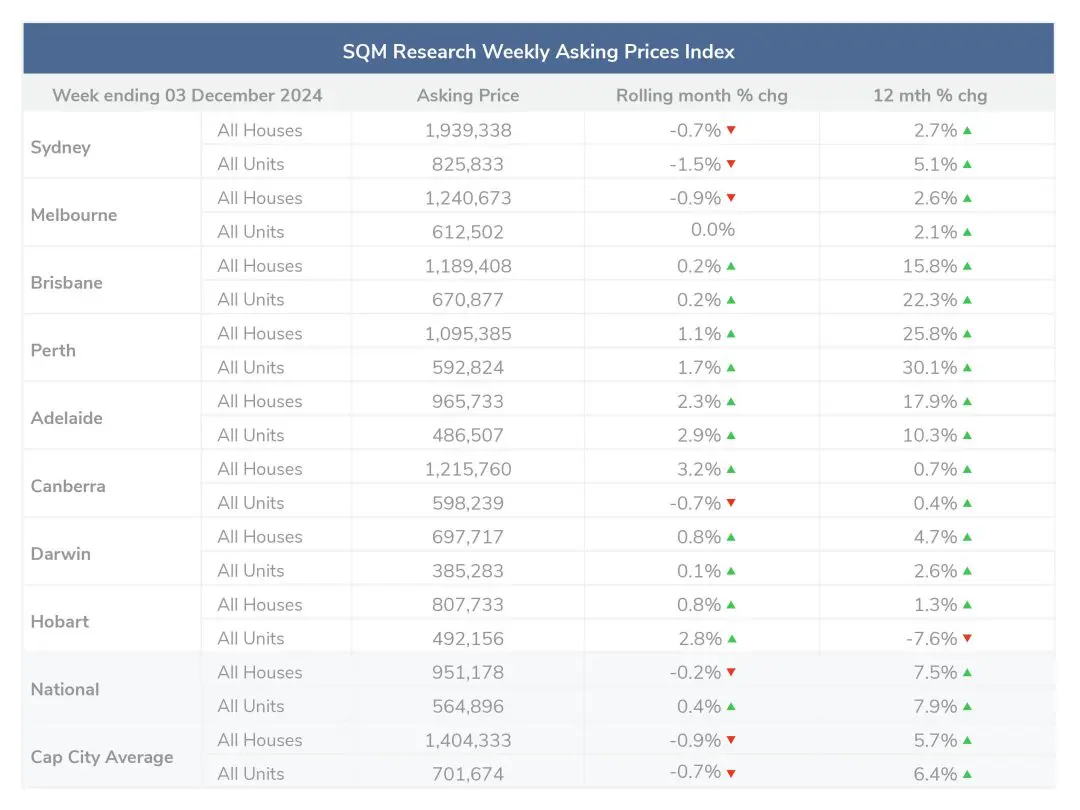Click the green up arrow beside Perth 30.1%

coord(967,367)
